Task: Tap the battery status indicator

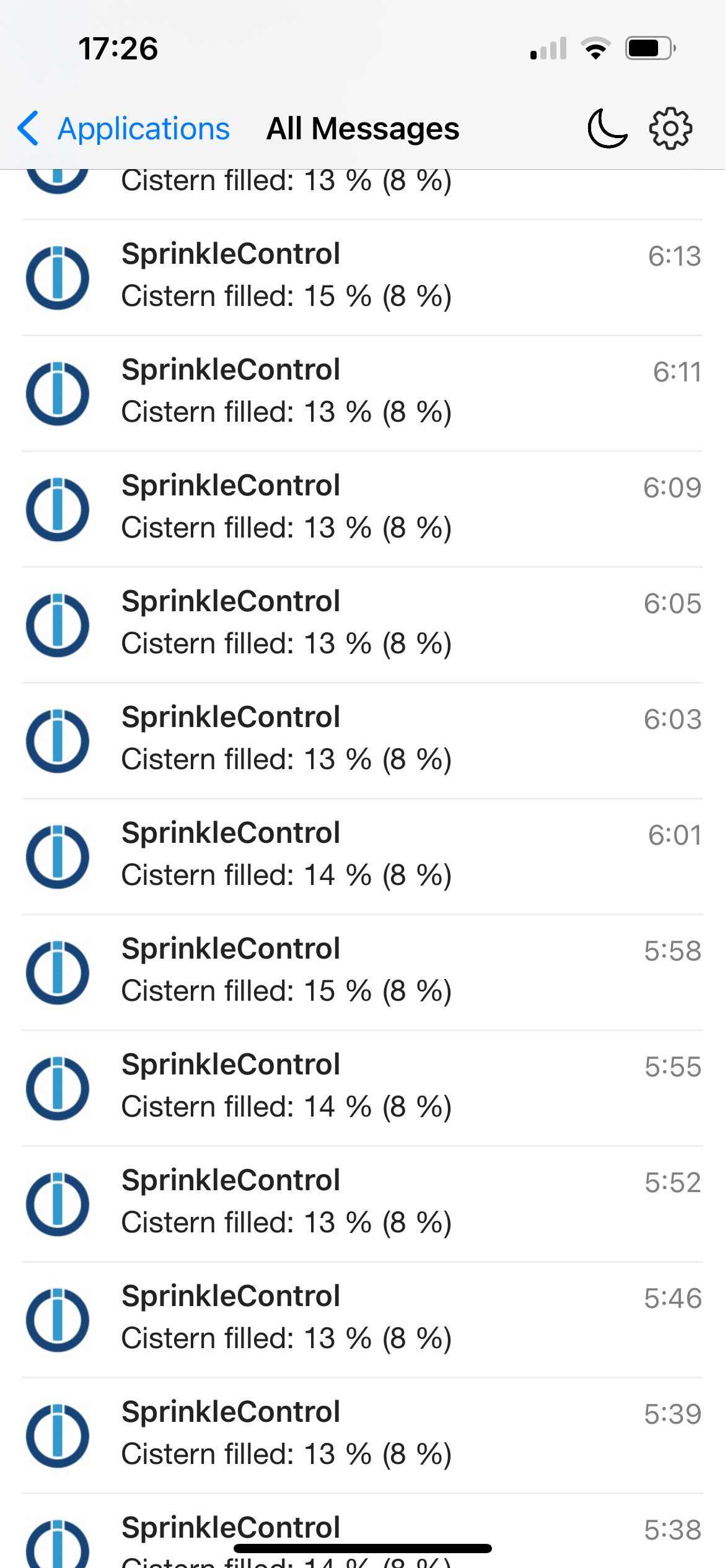Action: (x=650, y=48)
